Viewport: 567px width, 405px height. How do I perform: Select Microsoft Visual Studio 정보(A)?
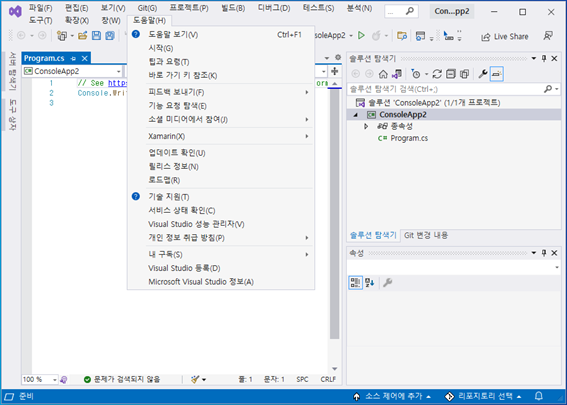[x=221, y=282]
